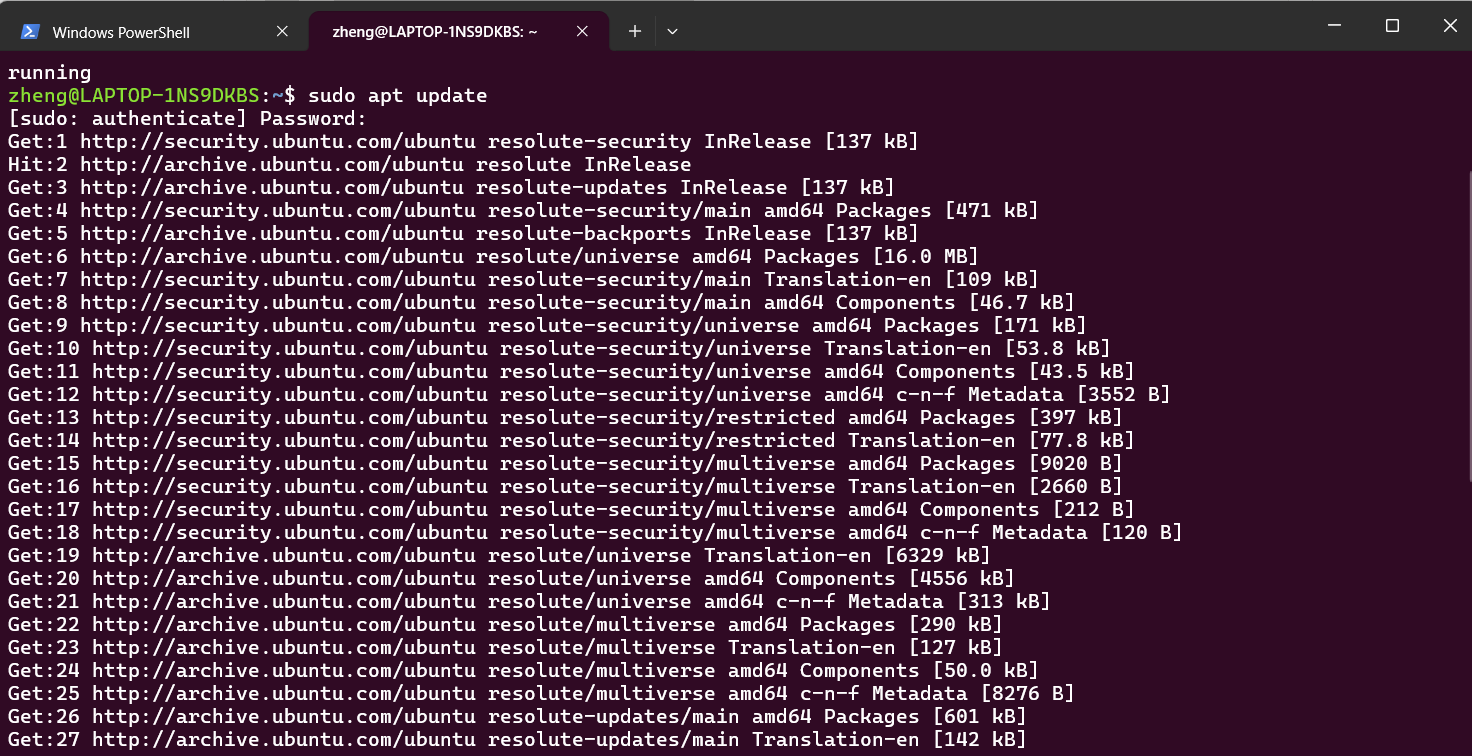Screen dimensions: 1472x756
Task: Click the "[212 B]" size value
Action: pos(1093,510)
